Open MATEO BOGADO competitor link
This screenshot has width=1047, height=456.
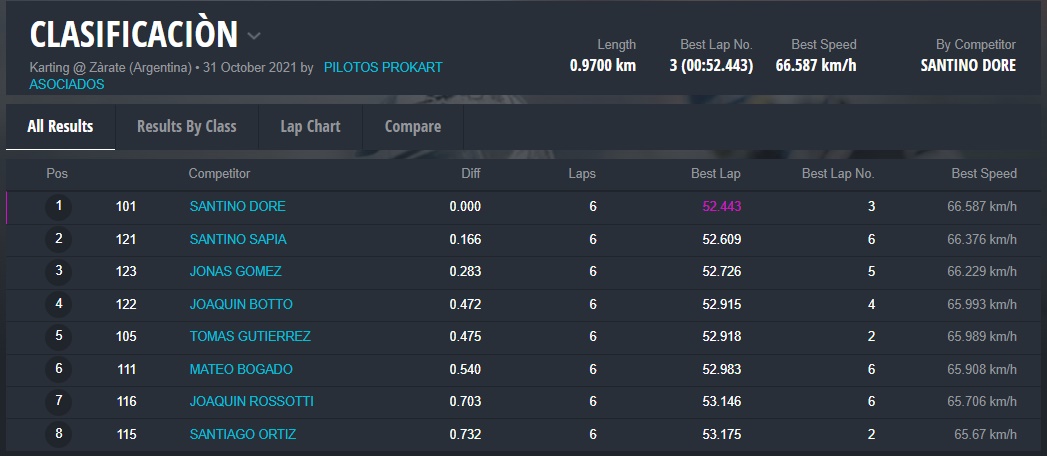click(241, 370)
